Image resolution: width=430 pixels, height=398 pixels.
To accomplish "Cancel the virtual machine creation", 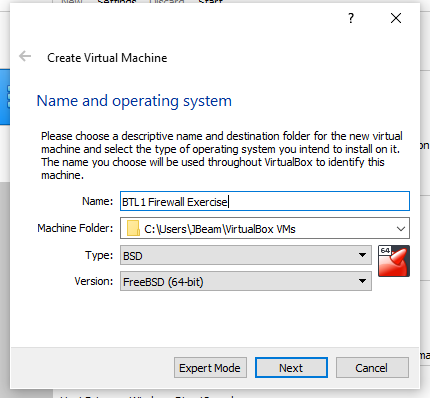I will [372, 368].
